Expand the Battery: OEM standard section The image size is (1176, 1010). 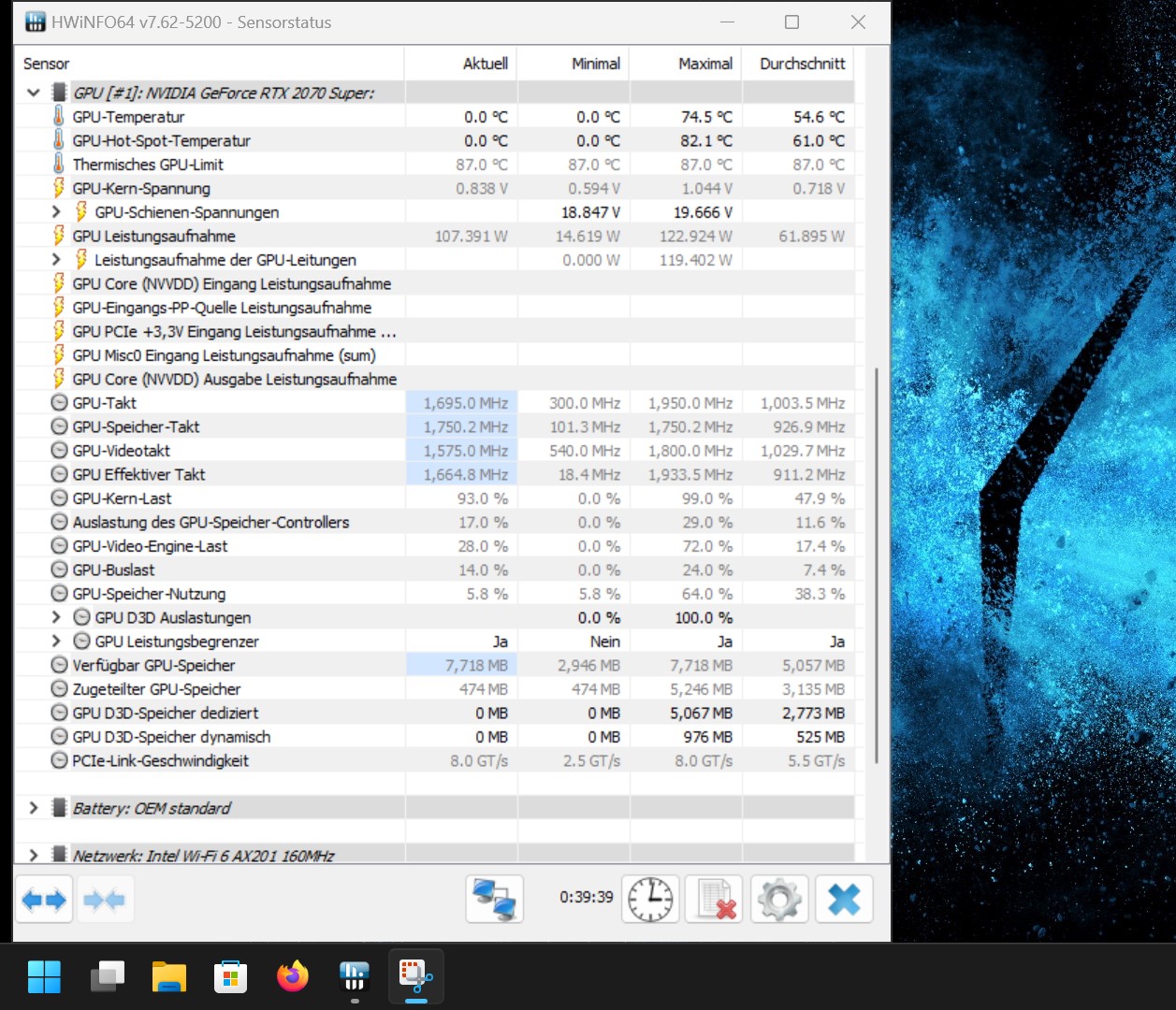[34, 807]
